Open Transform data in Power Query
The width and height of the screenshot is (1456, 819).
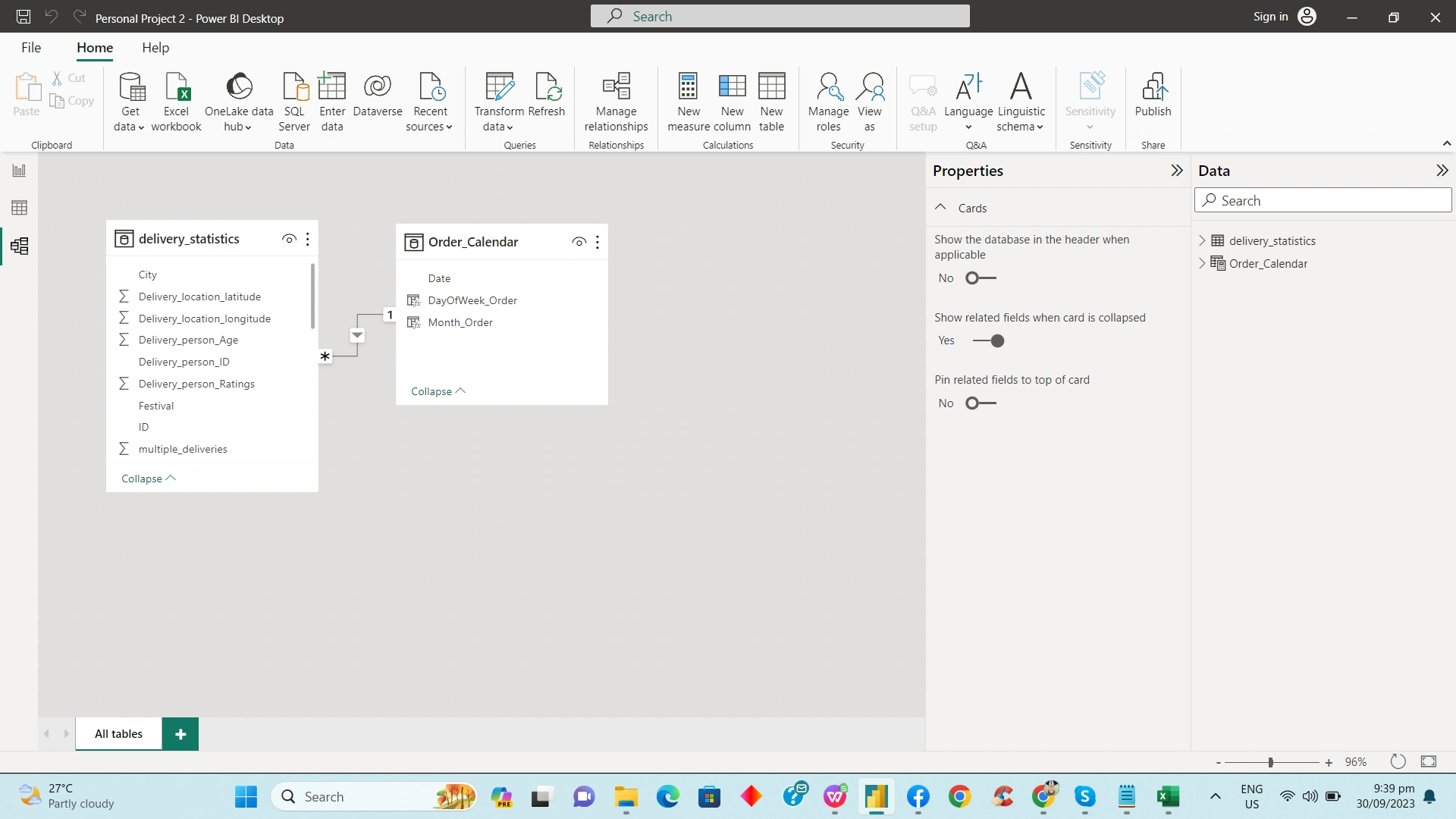tap(497, 101)
